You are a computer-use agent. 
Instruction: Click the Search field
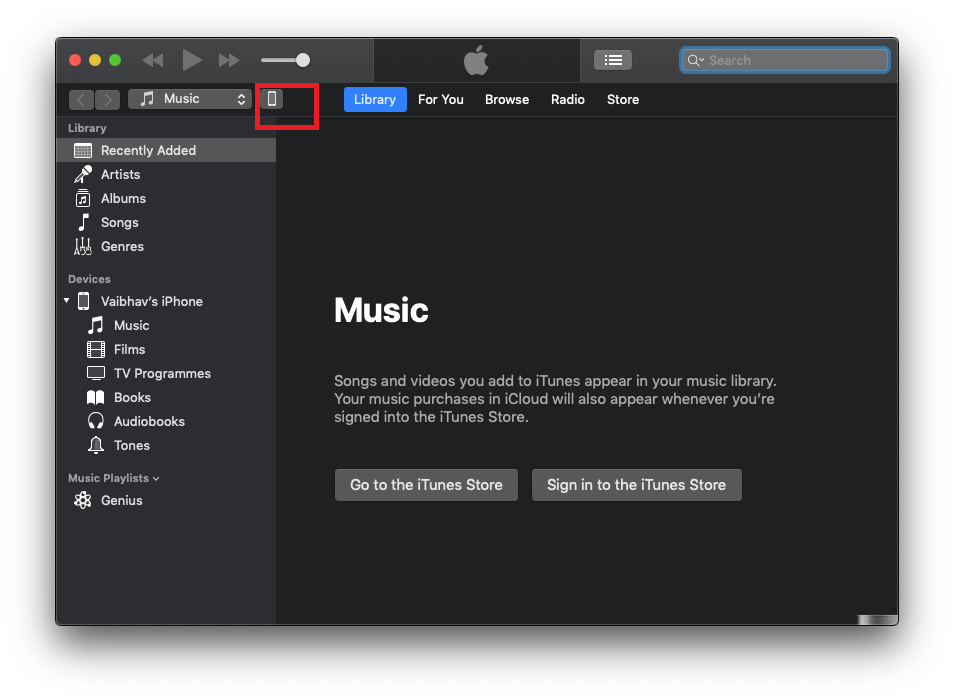click(784, 60)
